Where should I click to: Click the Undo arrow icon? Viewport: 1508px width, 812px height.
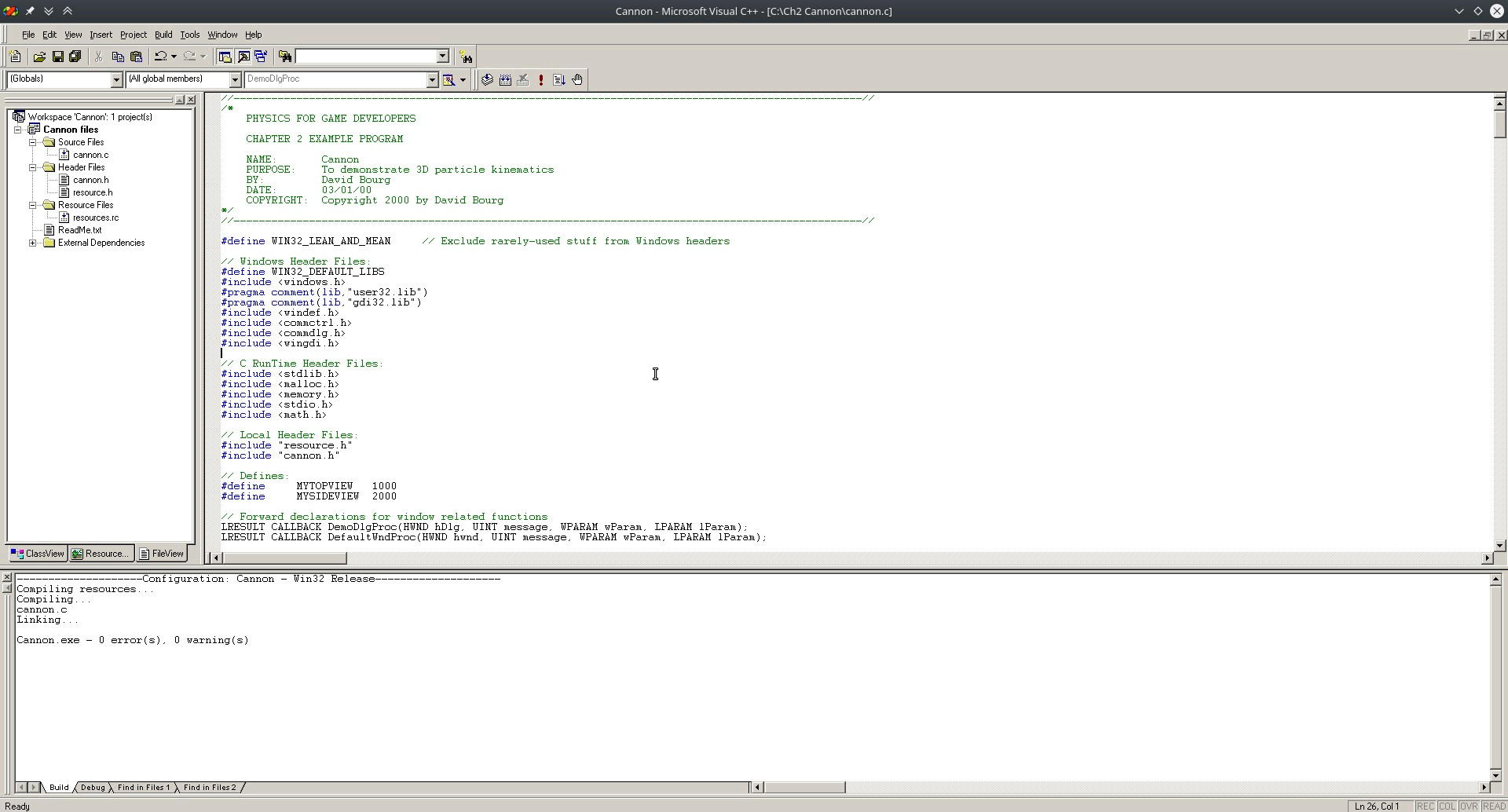coord(161,57)
